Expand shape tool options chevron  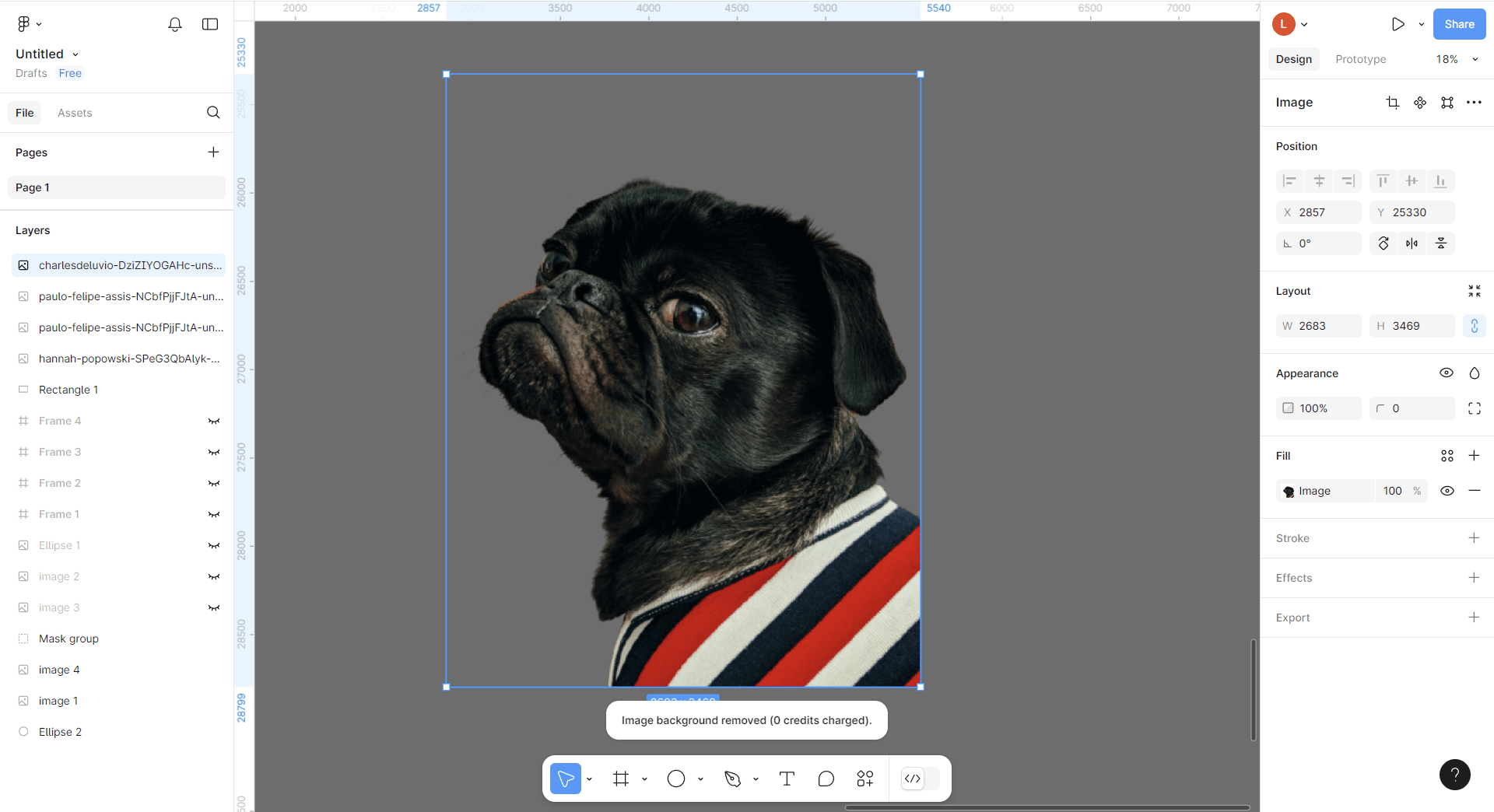point(700,779)
